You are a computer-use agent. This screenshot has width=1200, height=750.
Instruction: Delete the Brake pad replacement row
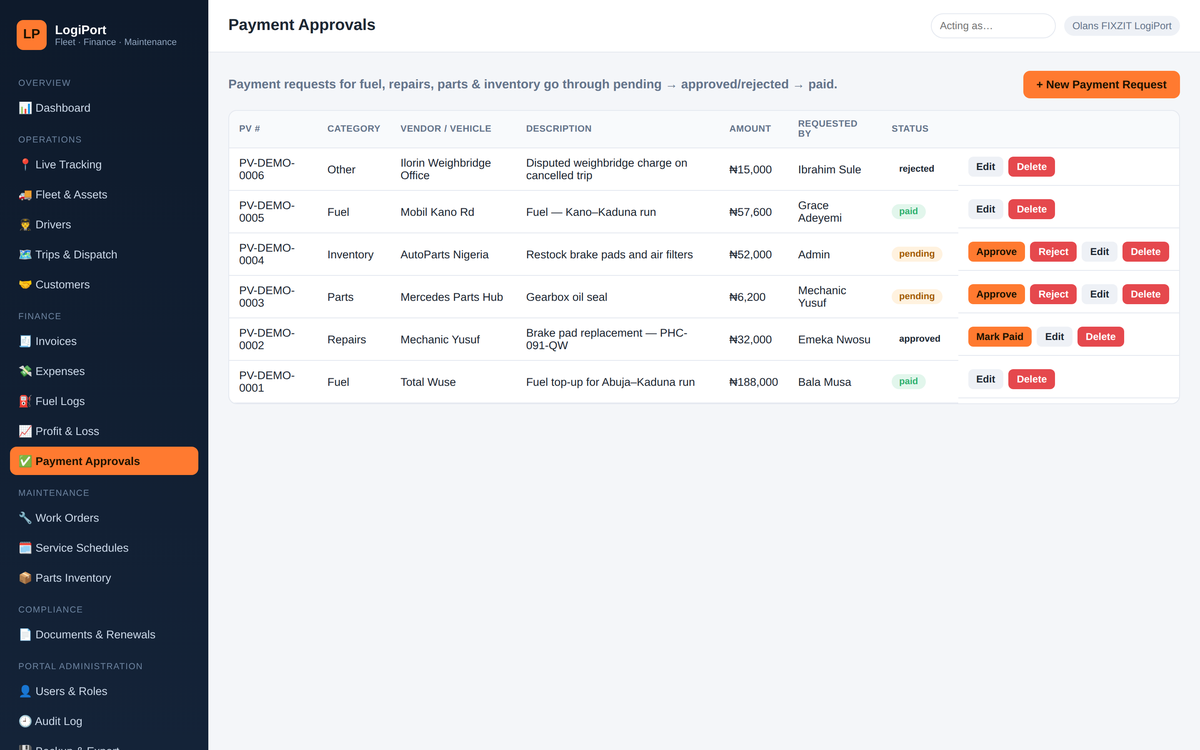tap(1100, 337)
